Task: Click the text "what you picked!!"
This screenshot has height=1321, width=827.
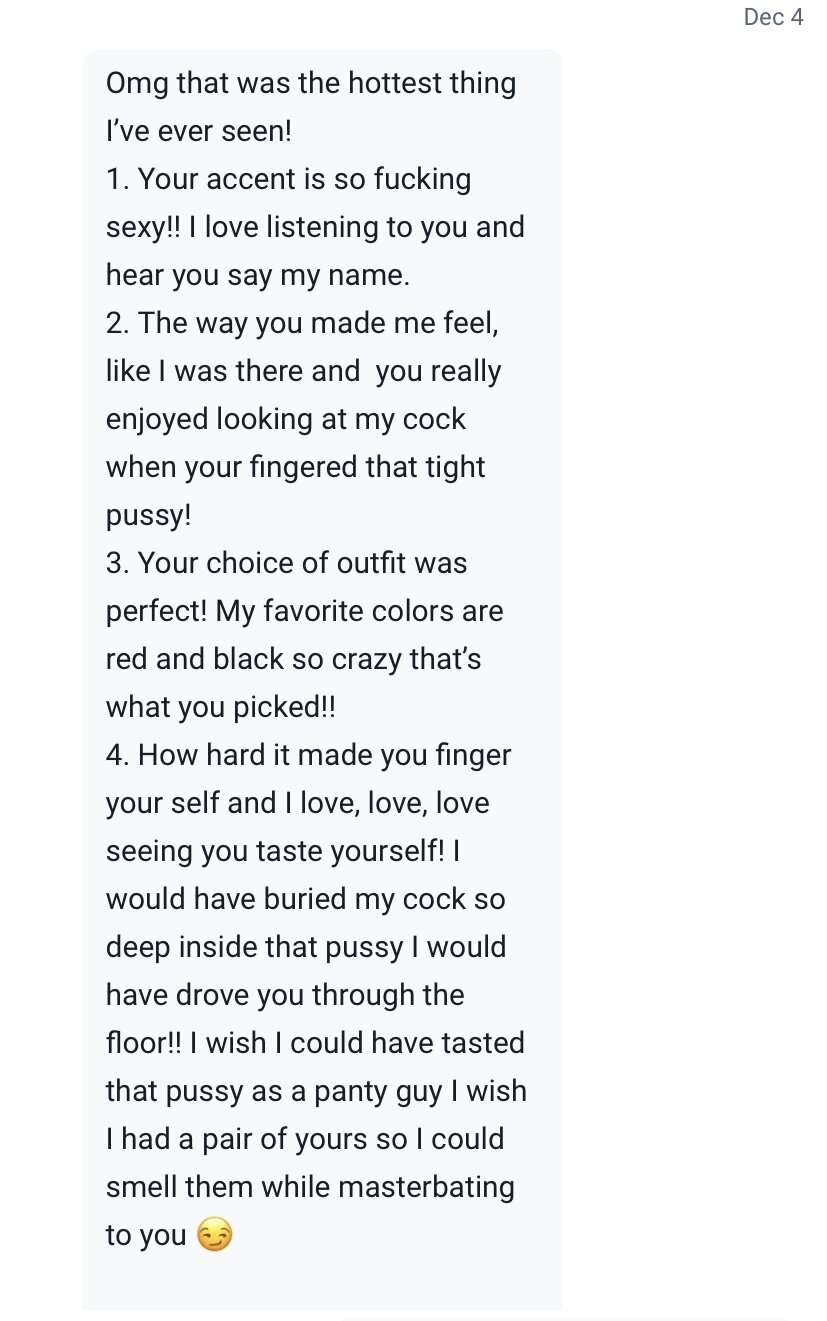Action: (x=220, y=707)
